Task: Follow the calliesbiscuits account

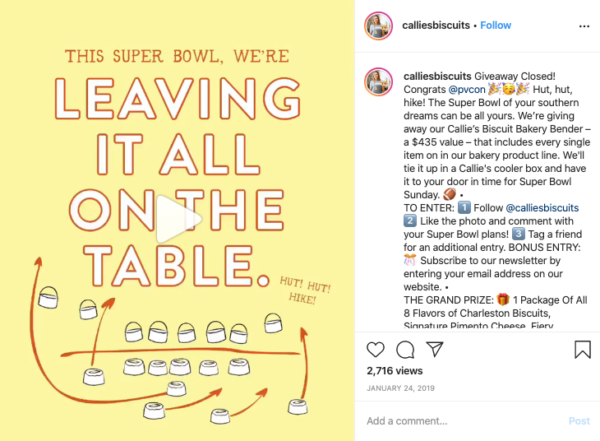Action: (496, 25)
